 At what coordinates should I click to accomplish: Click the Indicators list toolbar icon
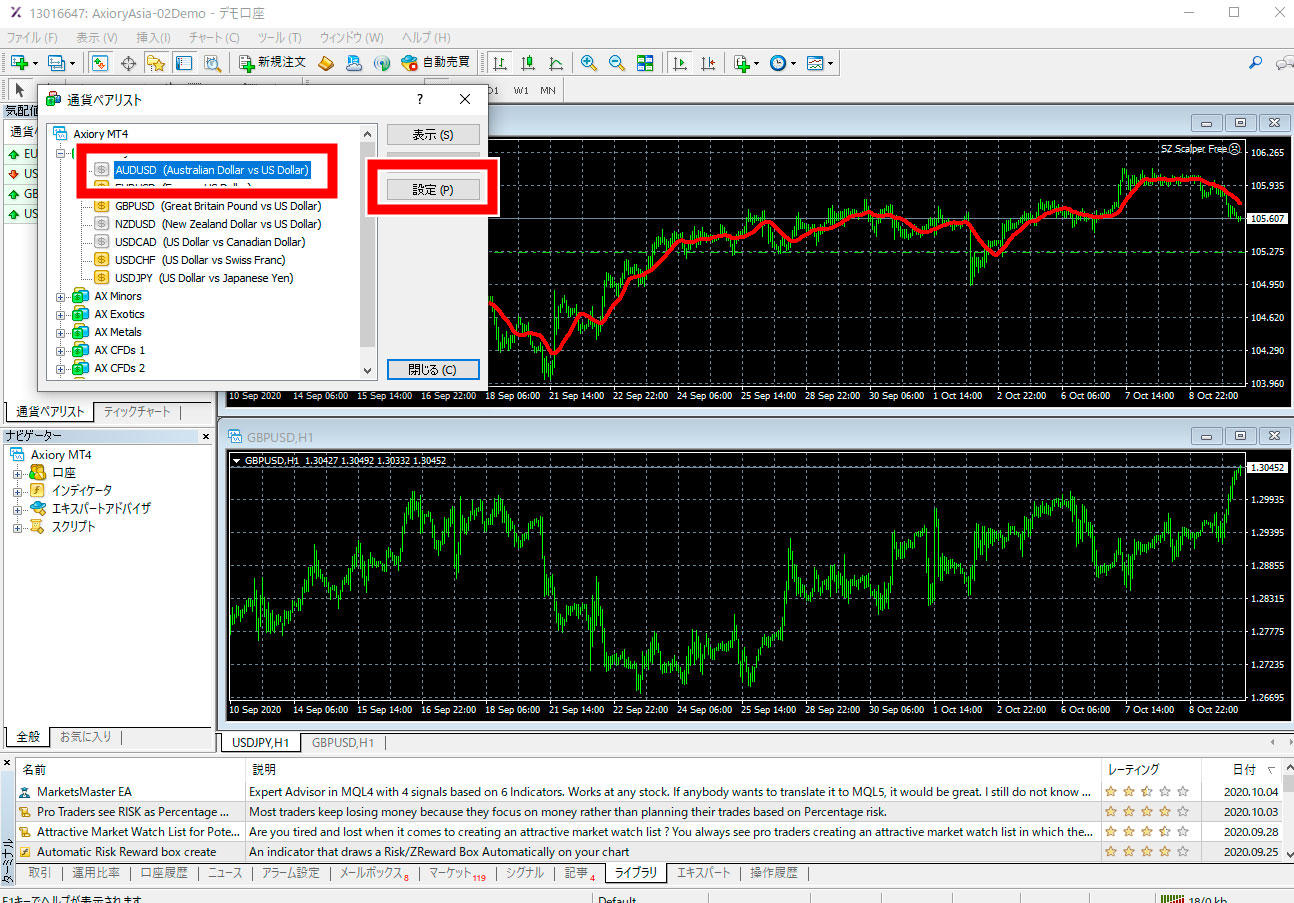click(x=741, y=62)
